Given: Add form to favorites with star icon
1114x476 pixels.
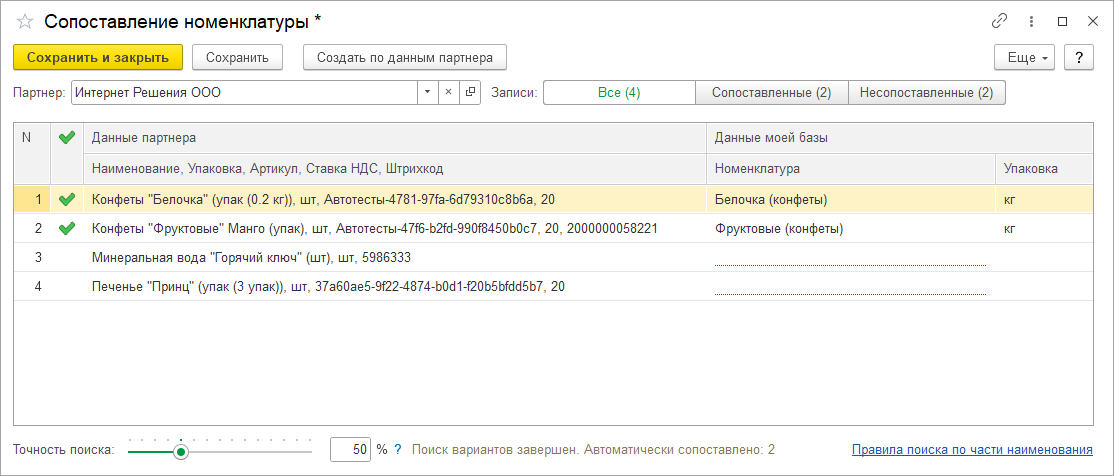Looking at the screenshot, I should (x=25, y=21).
